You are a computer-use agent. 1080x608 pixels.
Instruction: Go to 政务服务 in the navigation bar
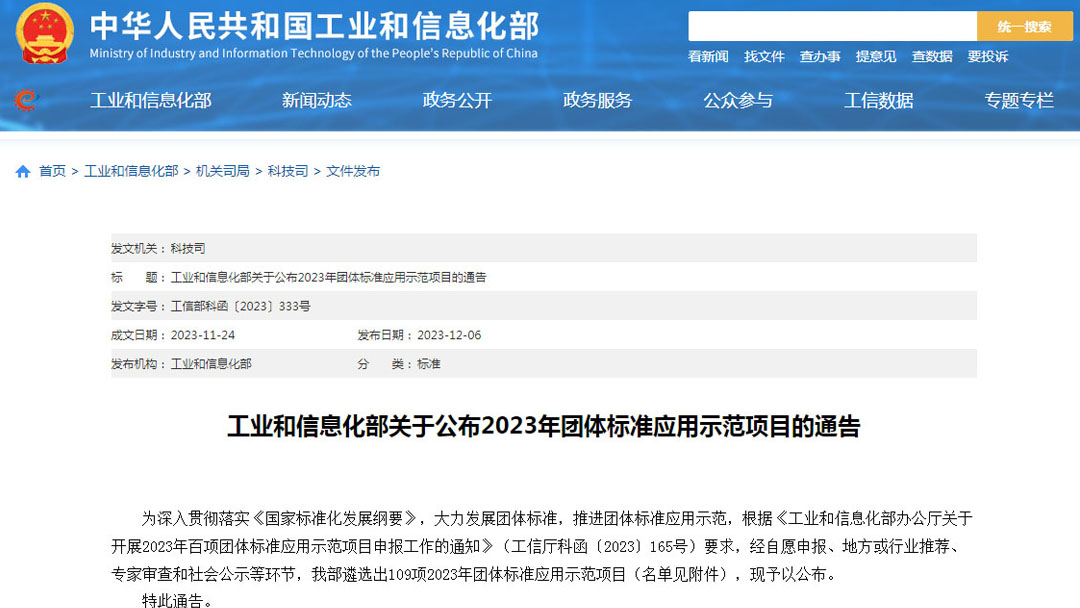tap(597, 100)
